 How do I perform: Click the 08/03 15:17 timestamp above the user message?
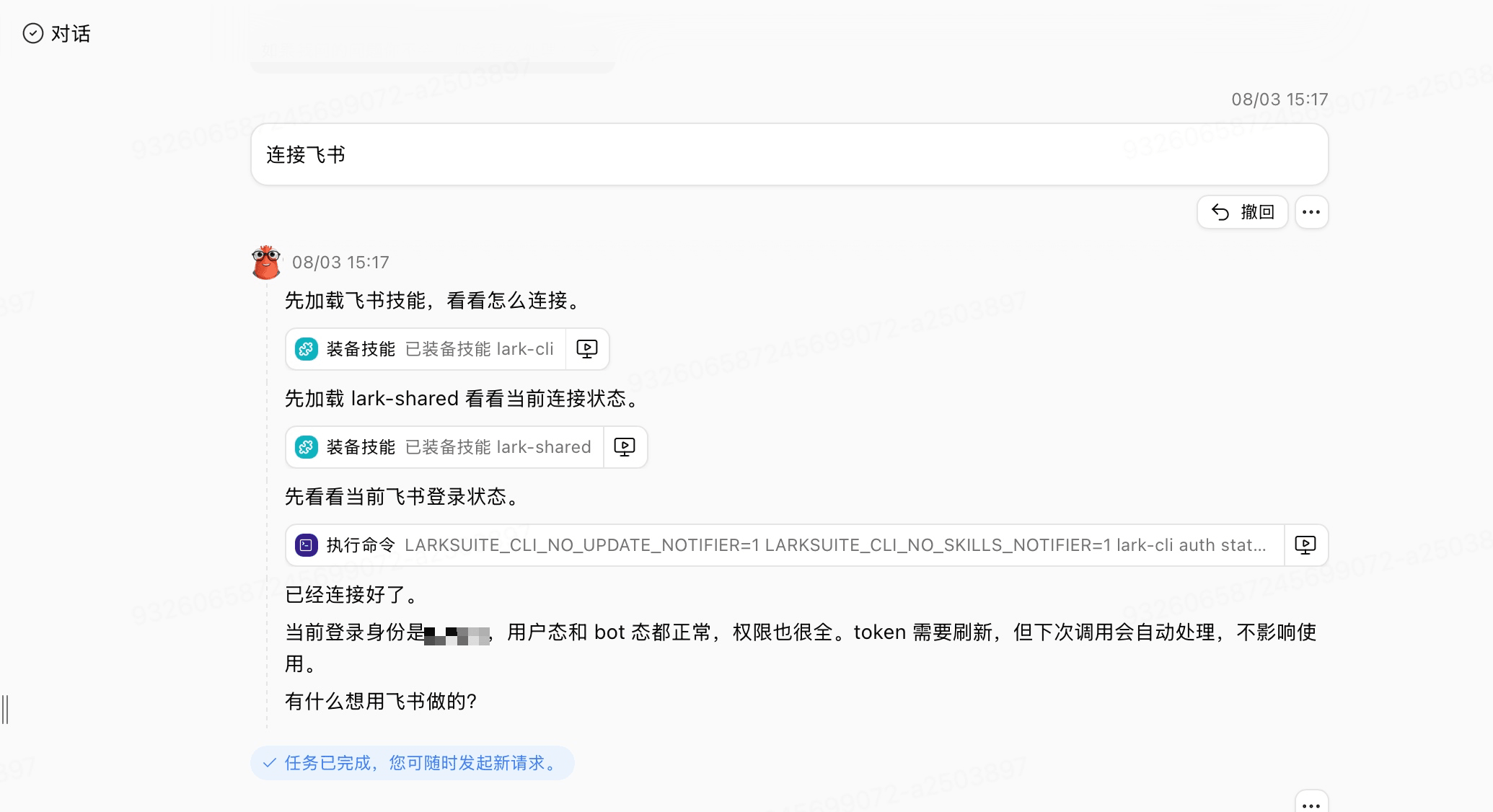click(x=1280, y=100)
